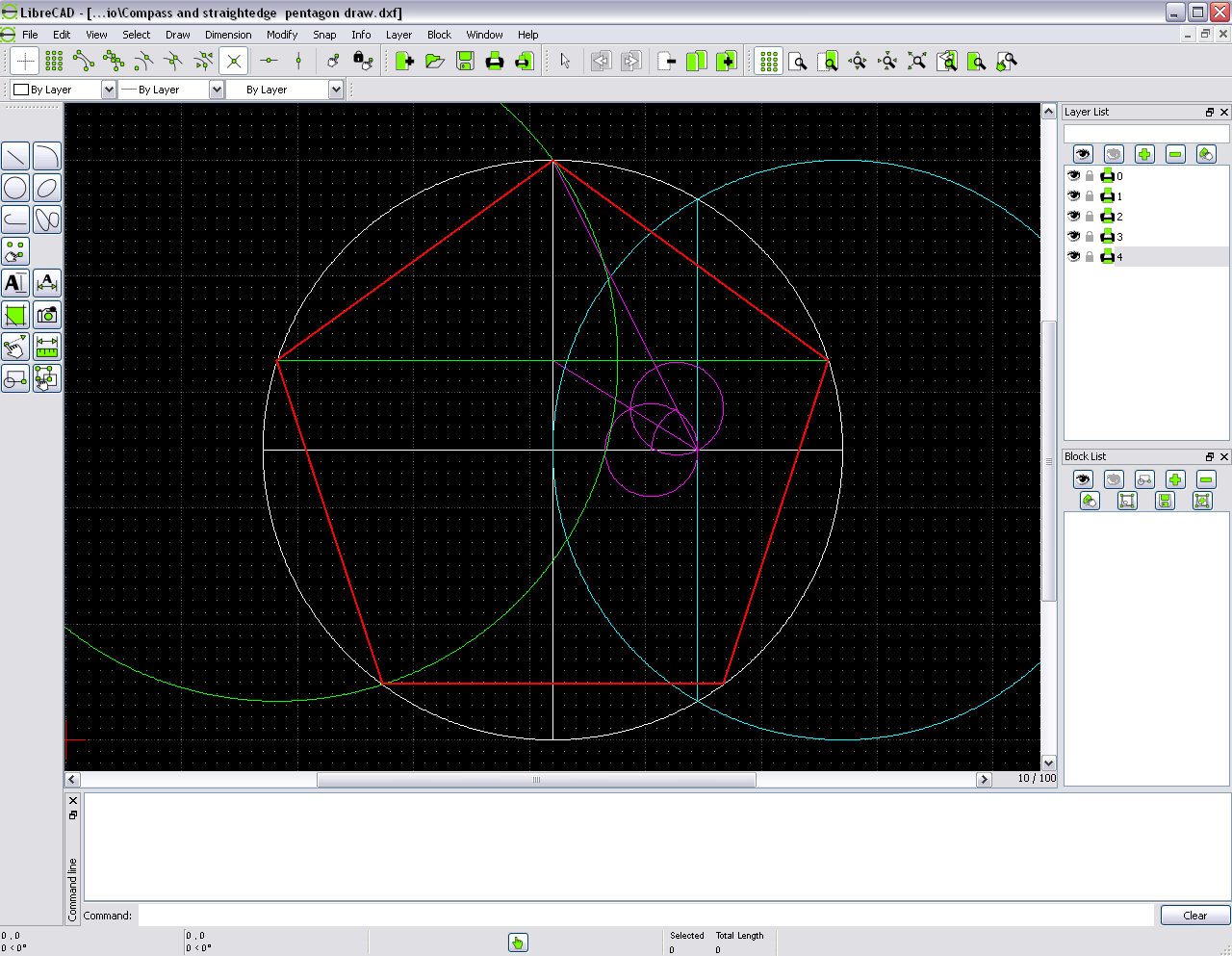Open the Snap menu
This screenshot has height=956, width=1232.
click(x=324, y=34)
